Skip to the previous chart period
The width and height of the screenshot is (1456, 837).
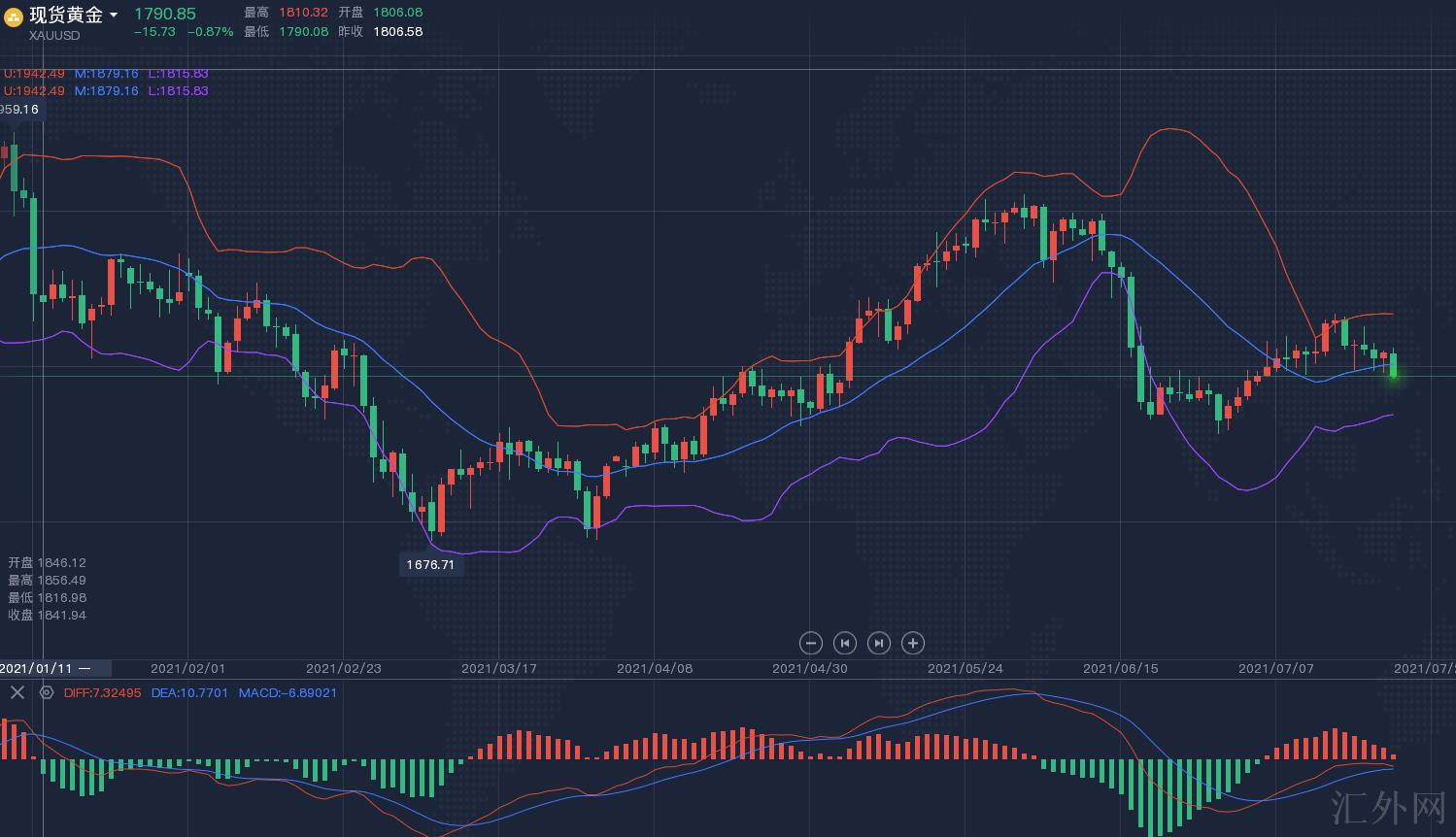point(844,643)
